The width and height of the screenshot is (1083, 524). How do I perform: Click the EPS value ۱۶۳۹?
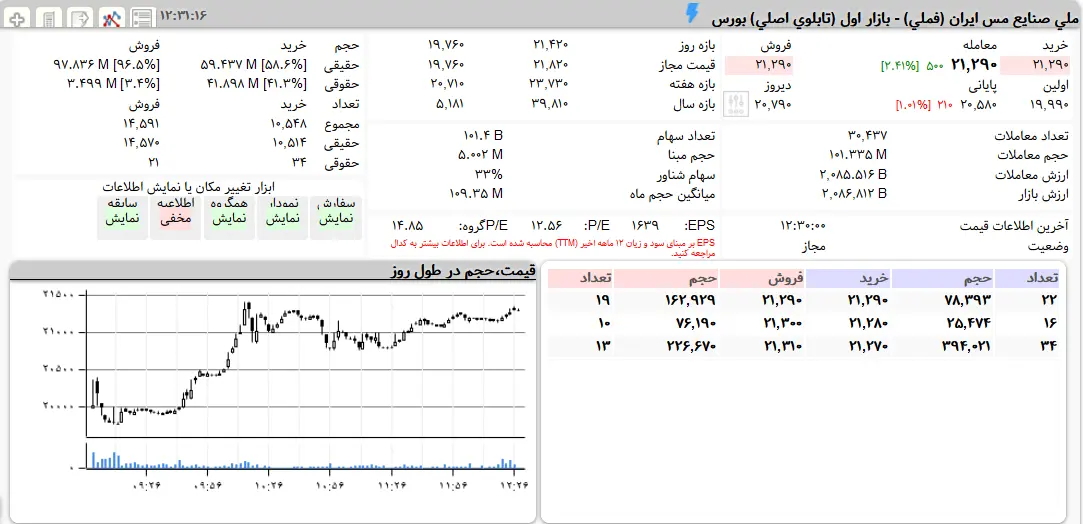[x=645, y=226]
